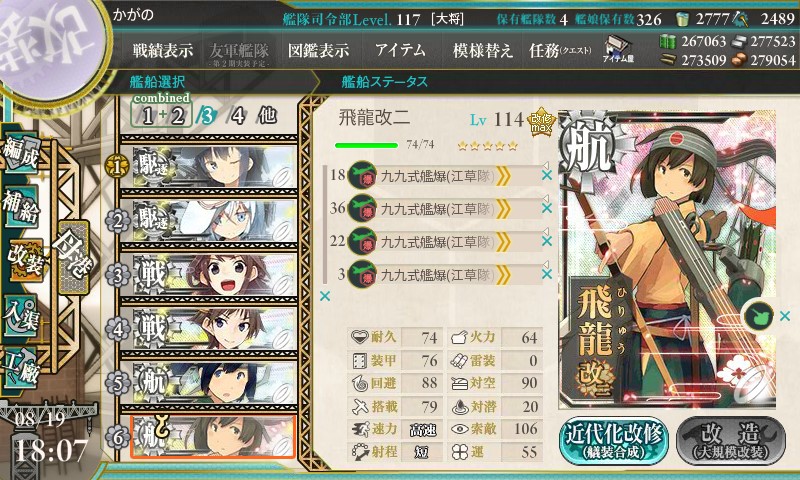The height and width of the screenshot is (480, 800).
Task: Open the 36-plane slot 九九式艦爆(江草隊) equipment
Action: click(436, 209)
